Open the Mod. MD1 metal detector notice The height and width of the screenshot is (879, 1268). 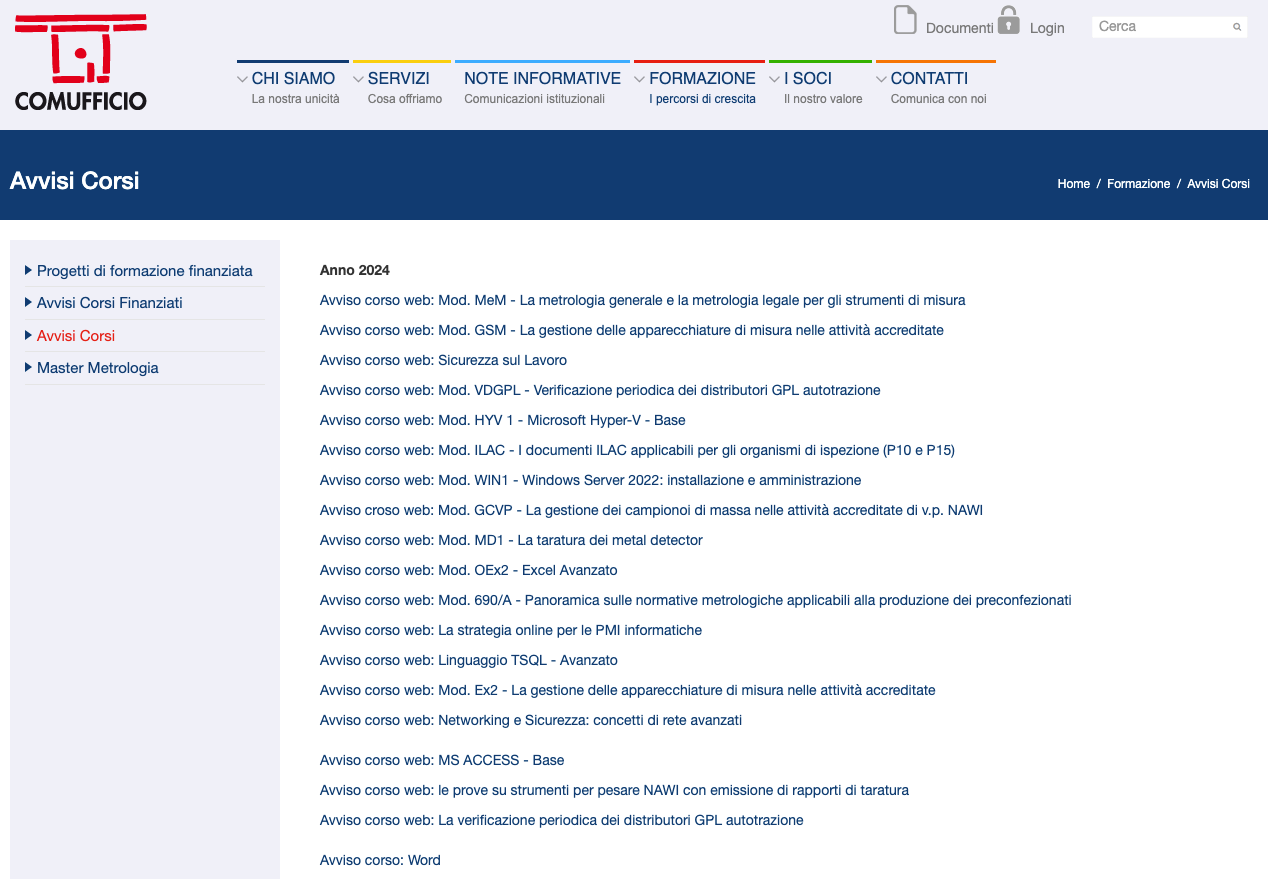pyautogui.click(x=511, y=540)
